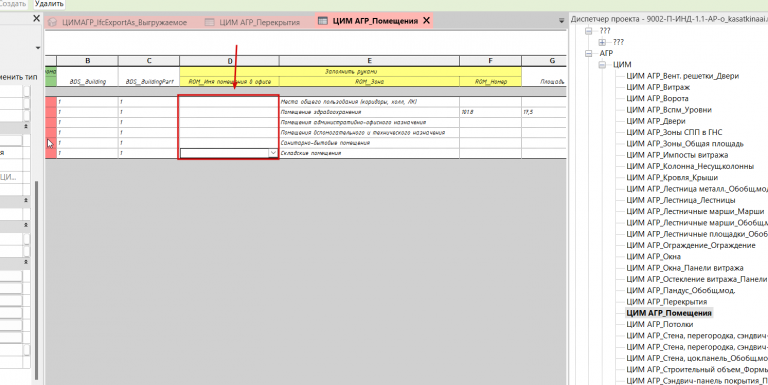
Task: Close the left properties panel
Action: point(36,19)
